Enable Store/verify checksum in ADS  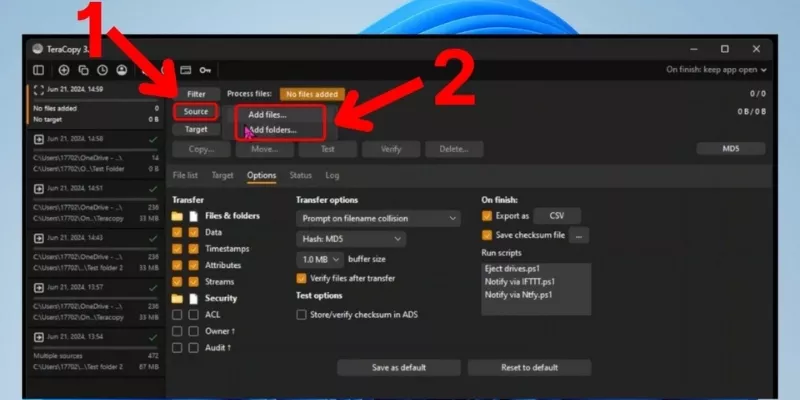[x=302, y=315]
